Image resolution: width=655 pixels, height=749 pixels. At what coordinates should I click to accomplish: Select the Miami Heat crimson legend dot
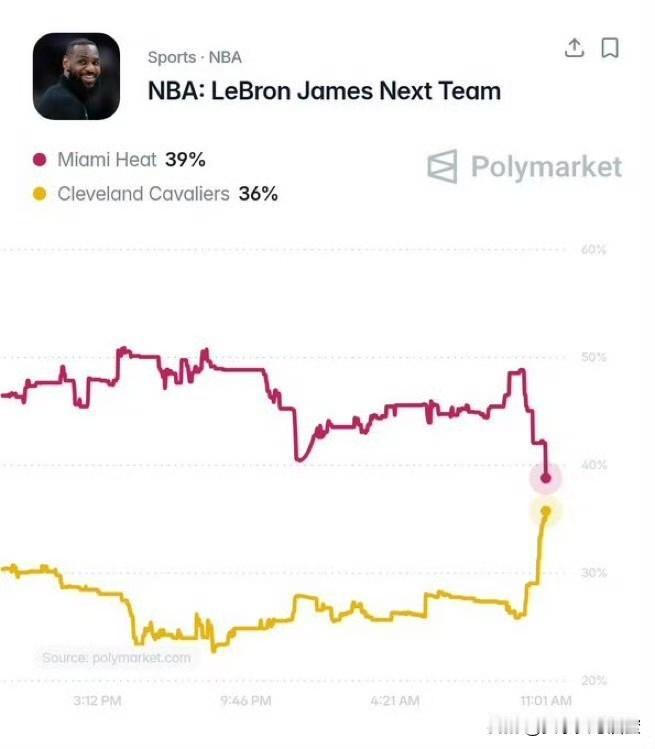pyautogui.click(x=40, y=160)
